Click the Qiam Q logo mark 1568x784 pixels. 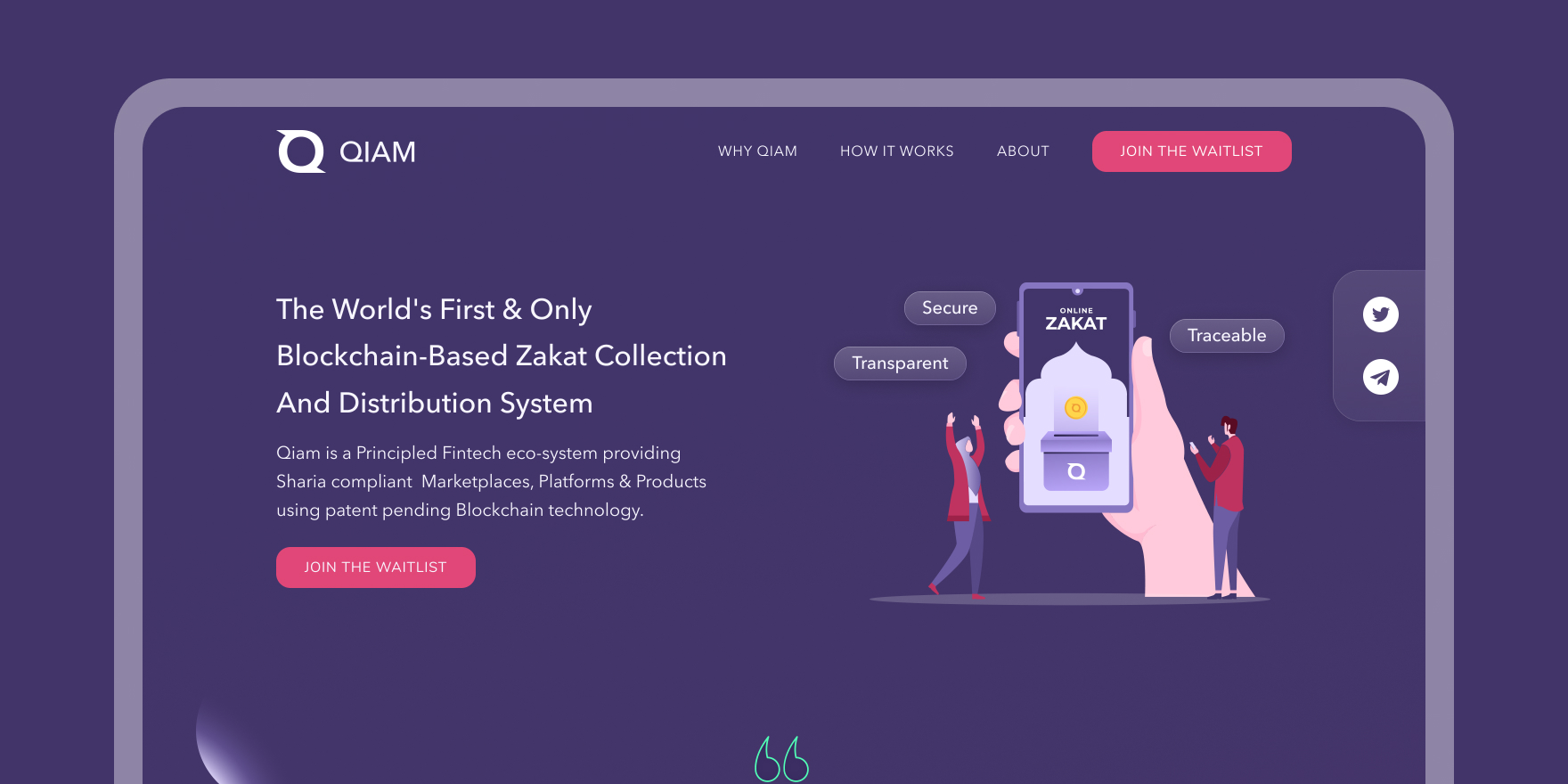[301, 151]
